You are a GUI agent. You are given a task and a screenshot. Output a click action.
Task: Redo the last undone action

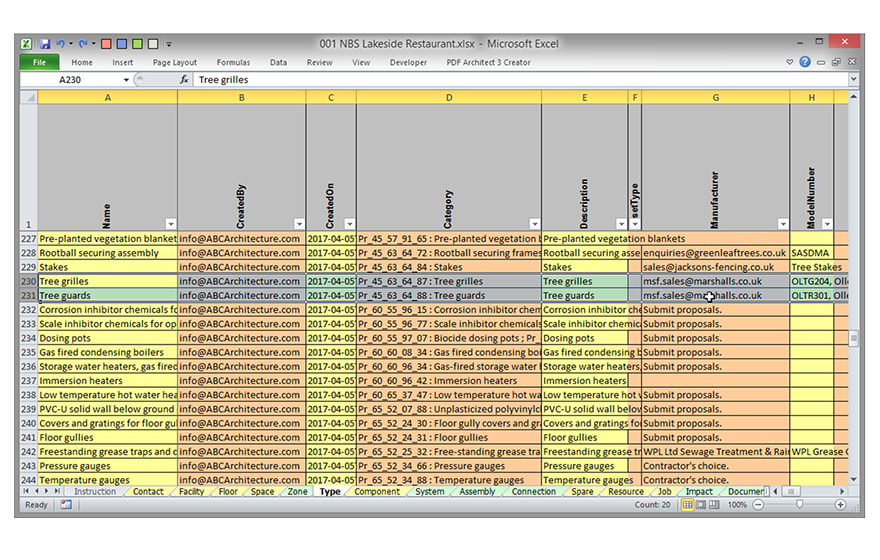click(x=82, y=44)
